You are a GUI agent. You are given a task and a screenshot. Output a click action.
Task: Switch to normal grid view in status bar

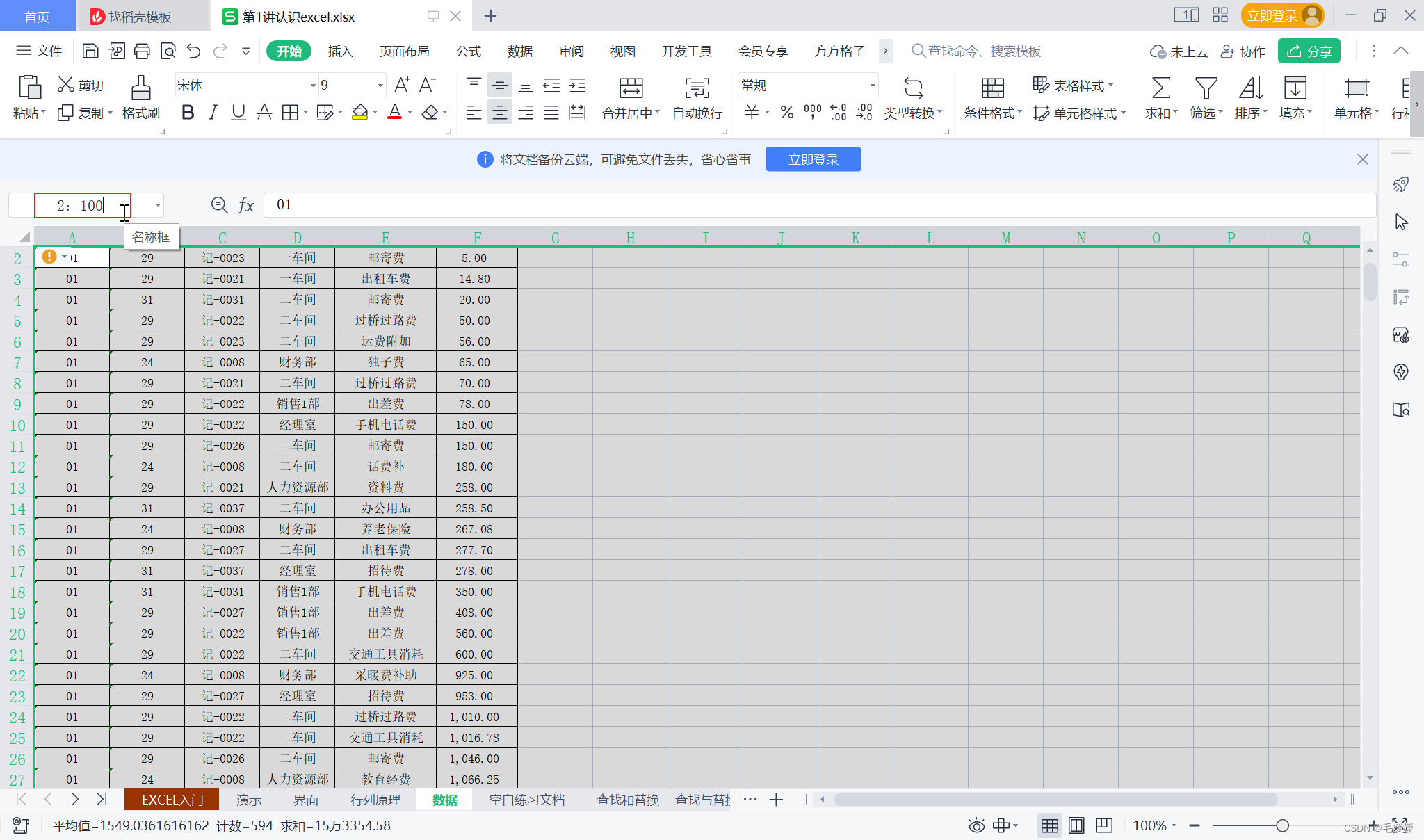coord(1049,825)
